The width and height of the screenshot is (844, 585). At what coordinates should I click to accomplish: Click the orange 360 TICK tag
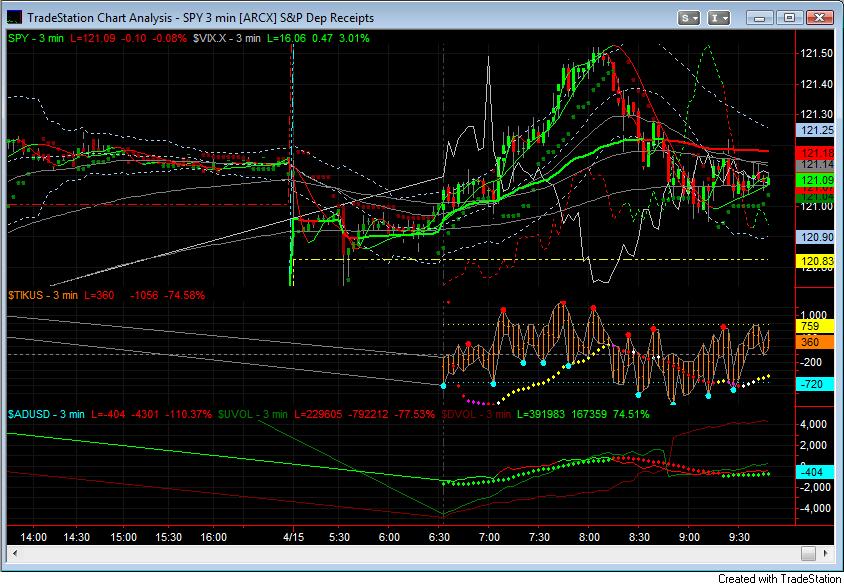815,342
